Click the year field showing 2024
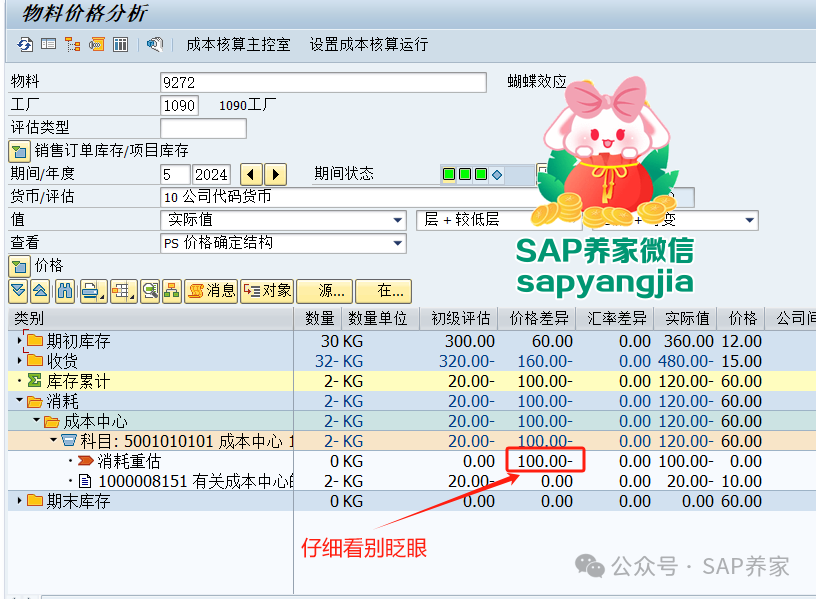Image resolution: width=816 pixels, height=599 pixels. [211, 174]
